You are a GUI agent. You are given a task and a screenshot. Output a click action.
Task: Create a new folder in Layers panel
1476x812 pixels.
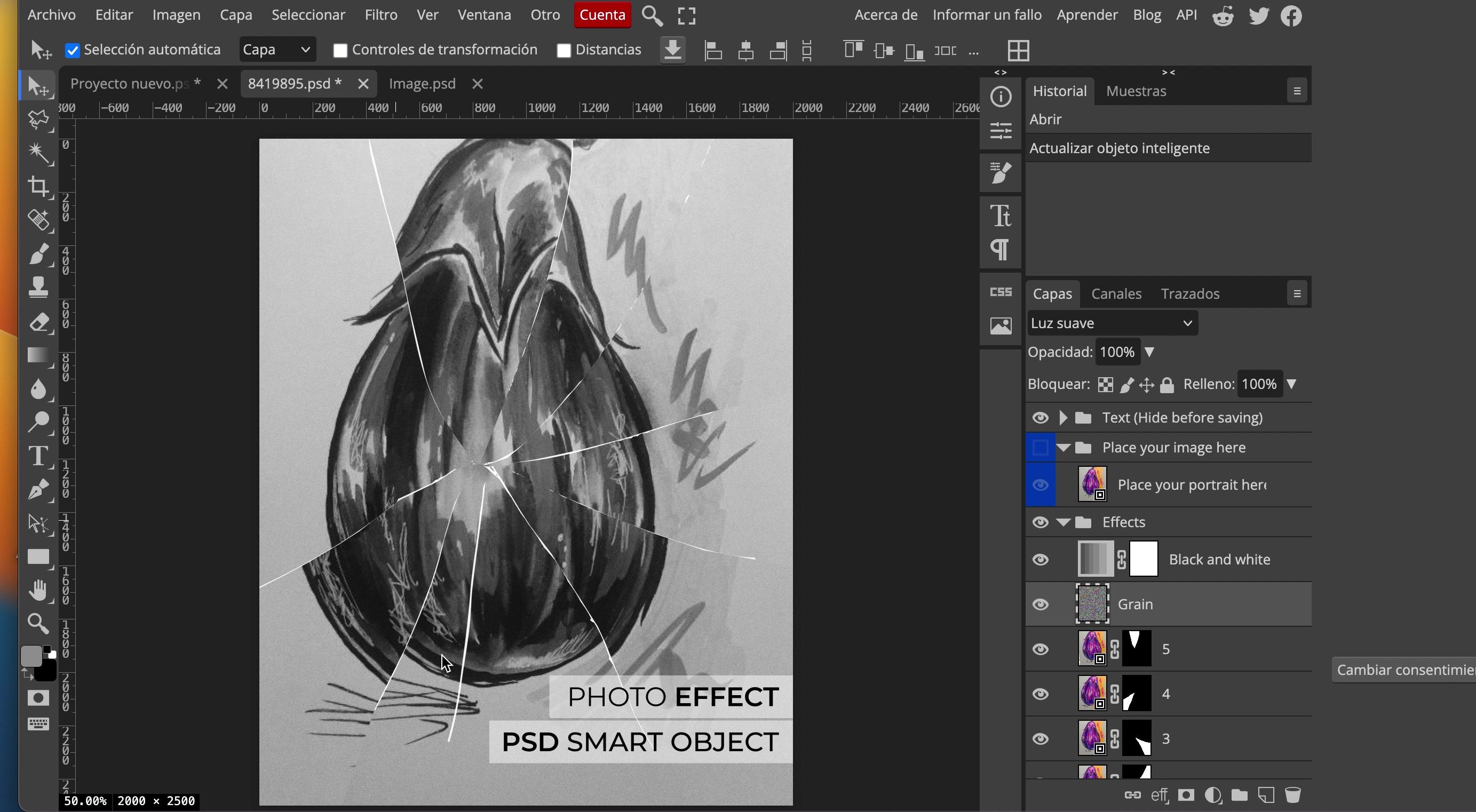[1240, 795]
